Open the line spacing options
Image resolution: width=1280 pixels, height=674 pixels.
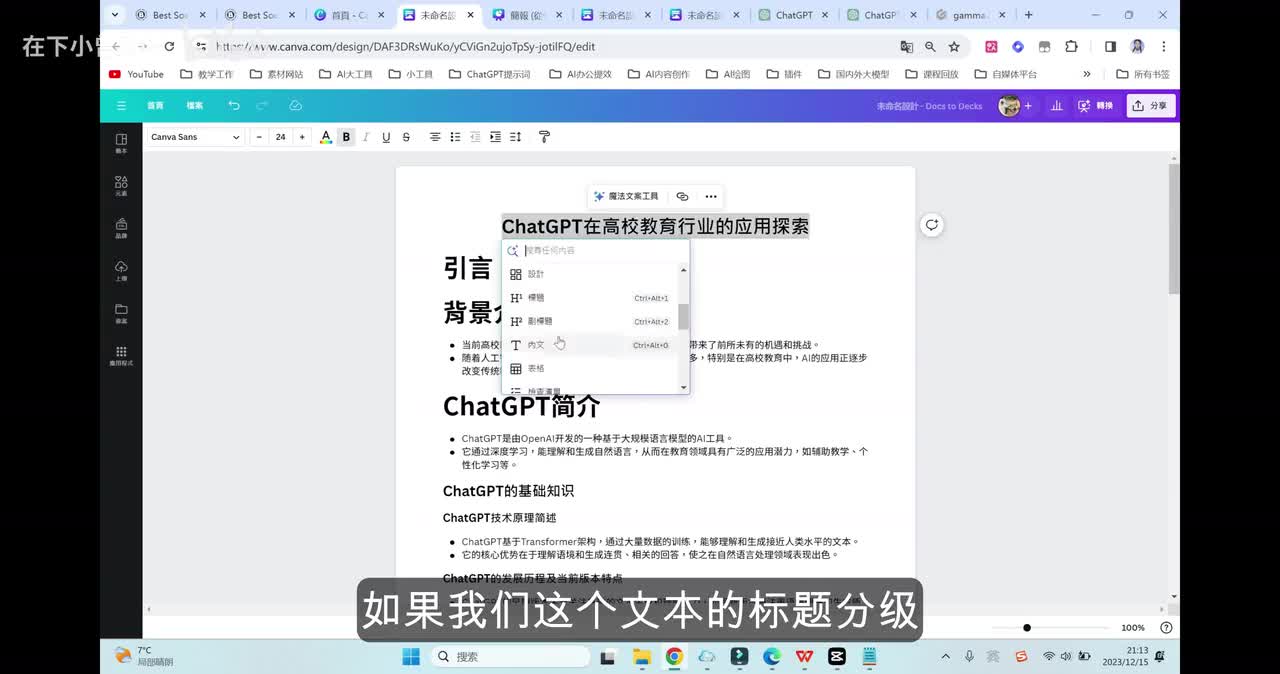(x=516, y=137)
